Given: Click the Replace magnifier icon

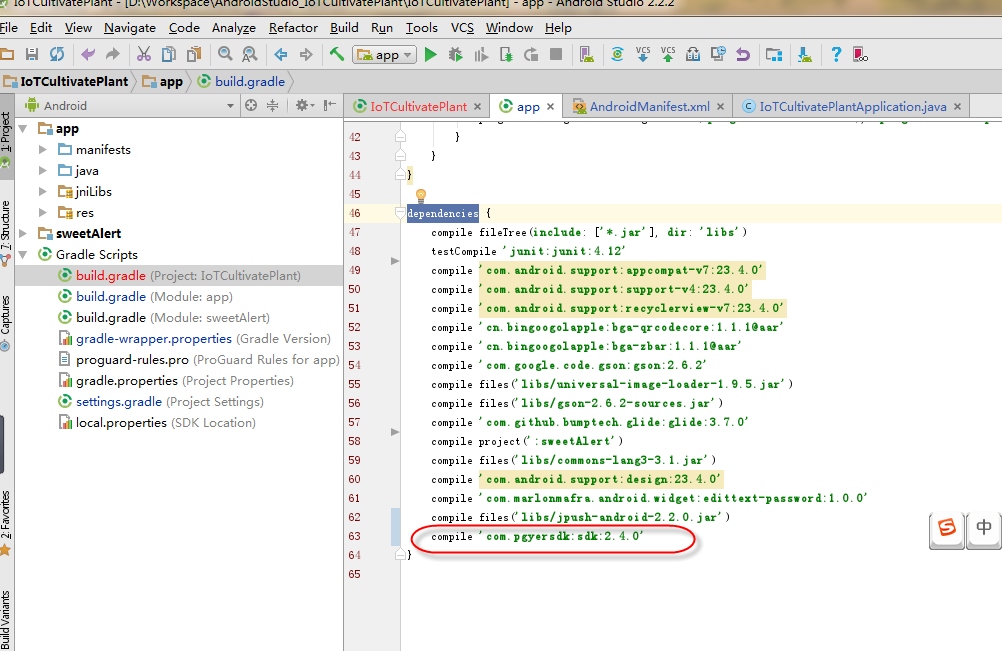Looking at the screenshot, I should coord(250,55).
